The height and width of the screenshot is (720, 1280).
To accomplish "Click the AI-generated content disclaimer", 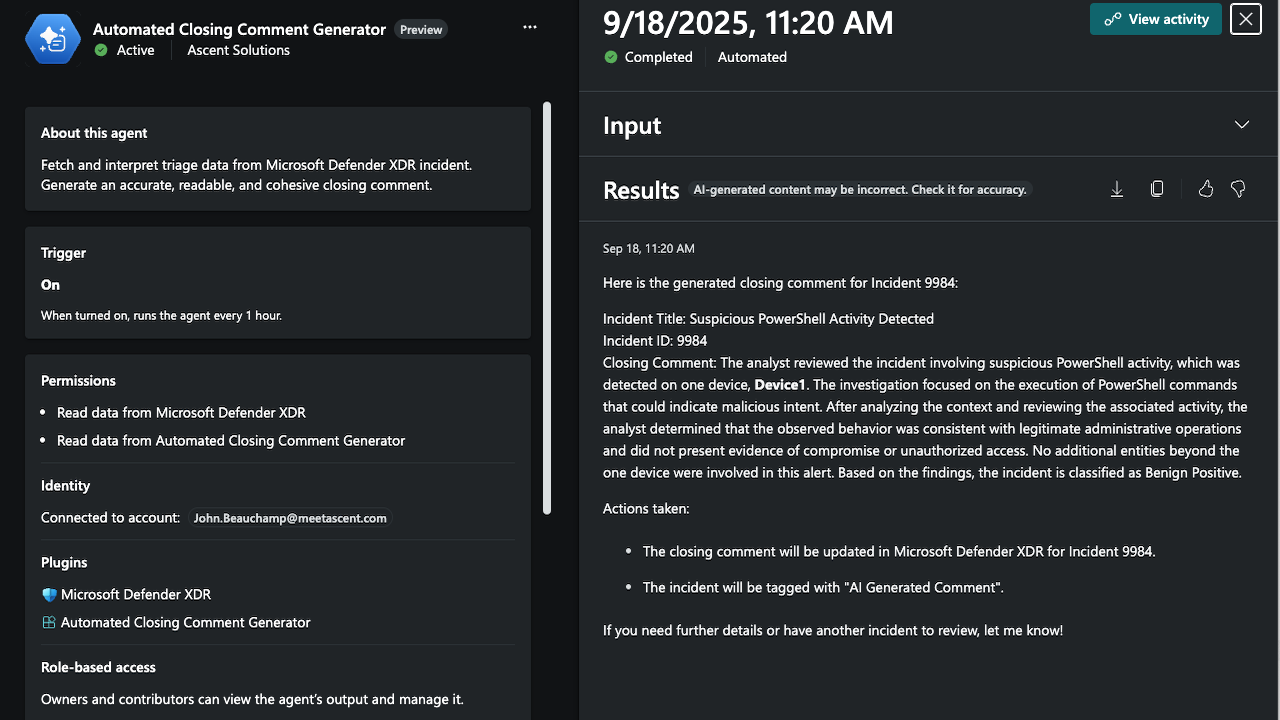I will click(x=860, y=189).
